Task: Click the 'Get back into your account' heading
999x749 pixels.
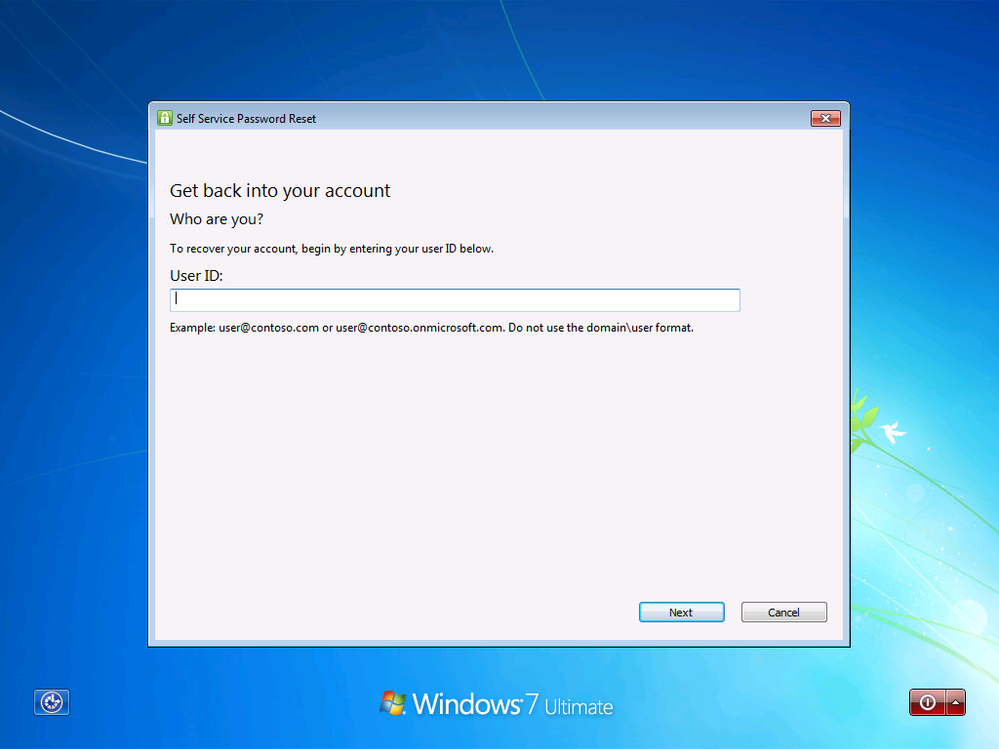Action: 280,190
